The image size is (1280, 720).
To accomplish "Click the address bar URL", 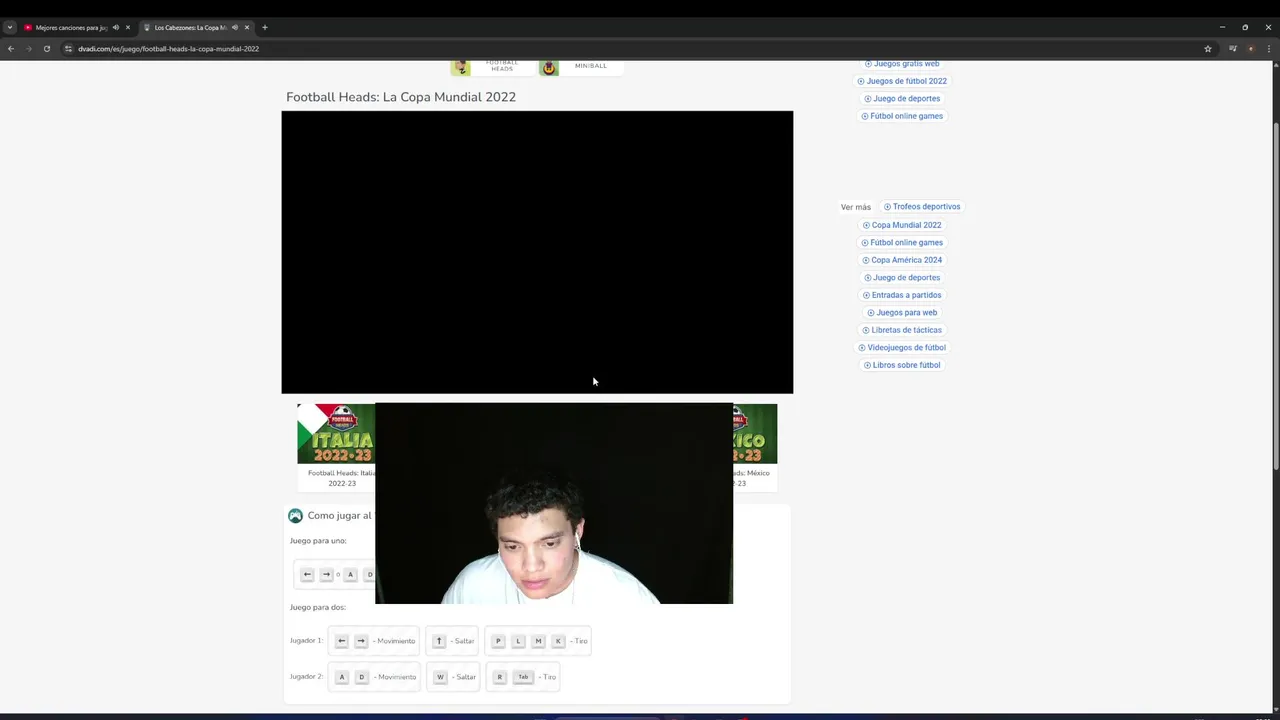I will (169, 48).
